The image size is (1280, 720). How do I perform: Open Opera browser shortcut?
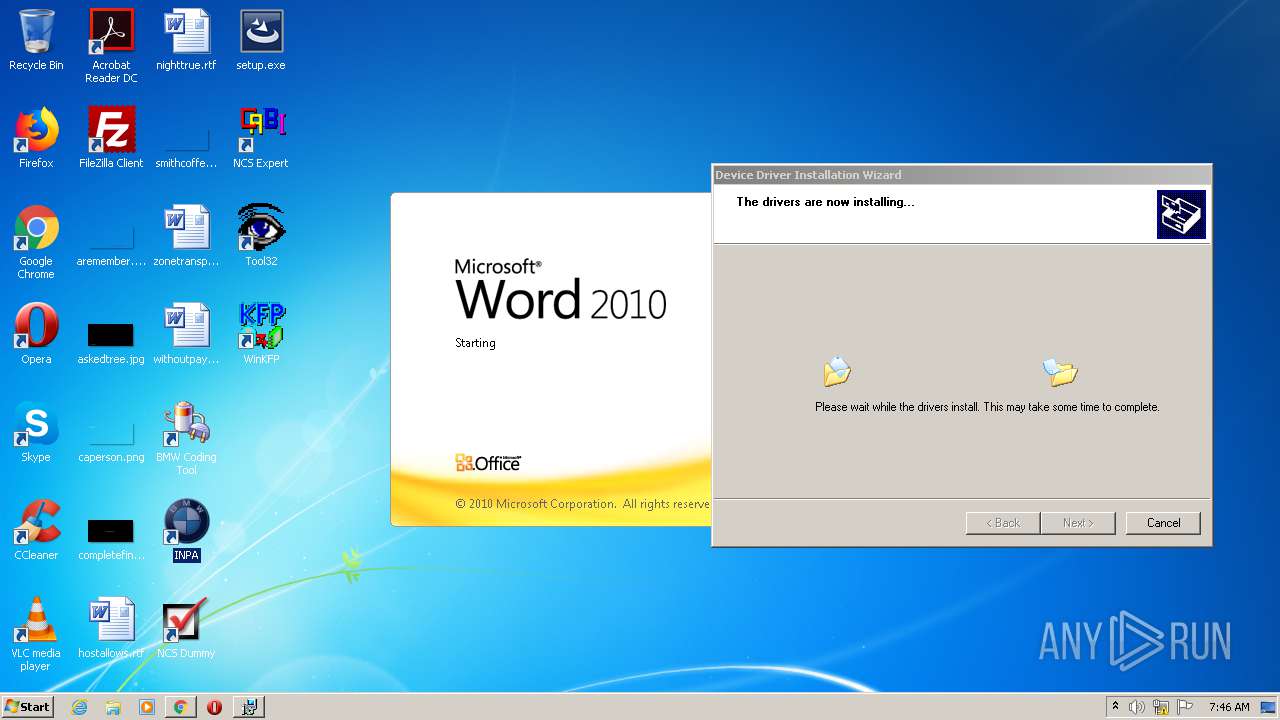(x=36, y=334)
